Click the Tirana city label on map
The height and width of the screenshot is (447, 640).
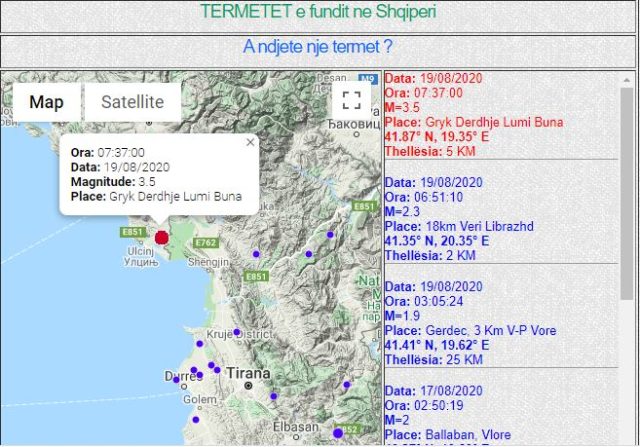[248, 373]
